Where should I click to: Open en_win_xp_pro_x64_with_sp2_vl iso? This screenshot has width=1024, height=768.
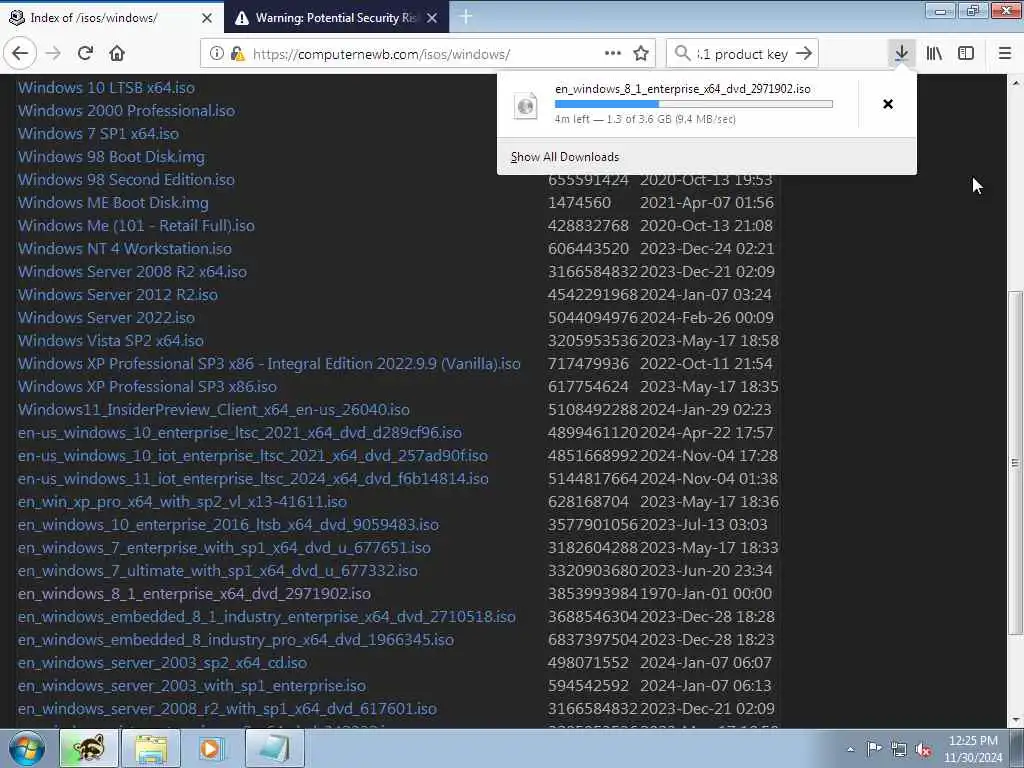(182, 502)
